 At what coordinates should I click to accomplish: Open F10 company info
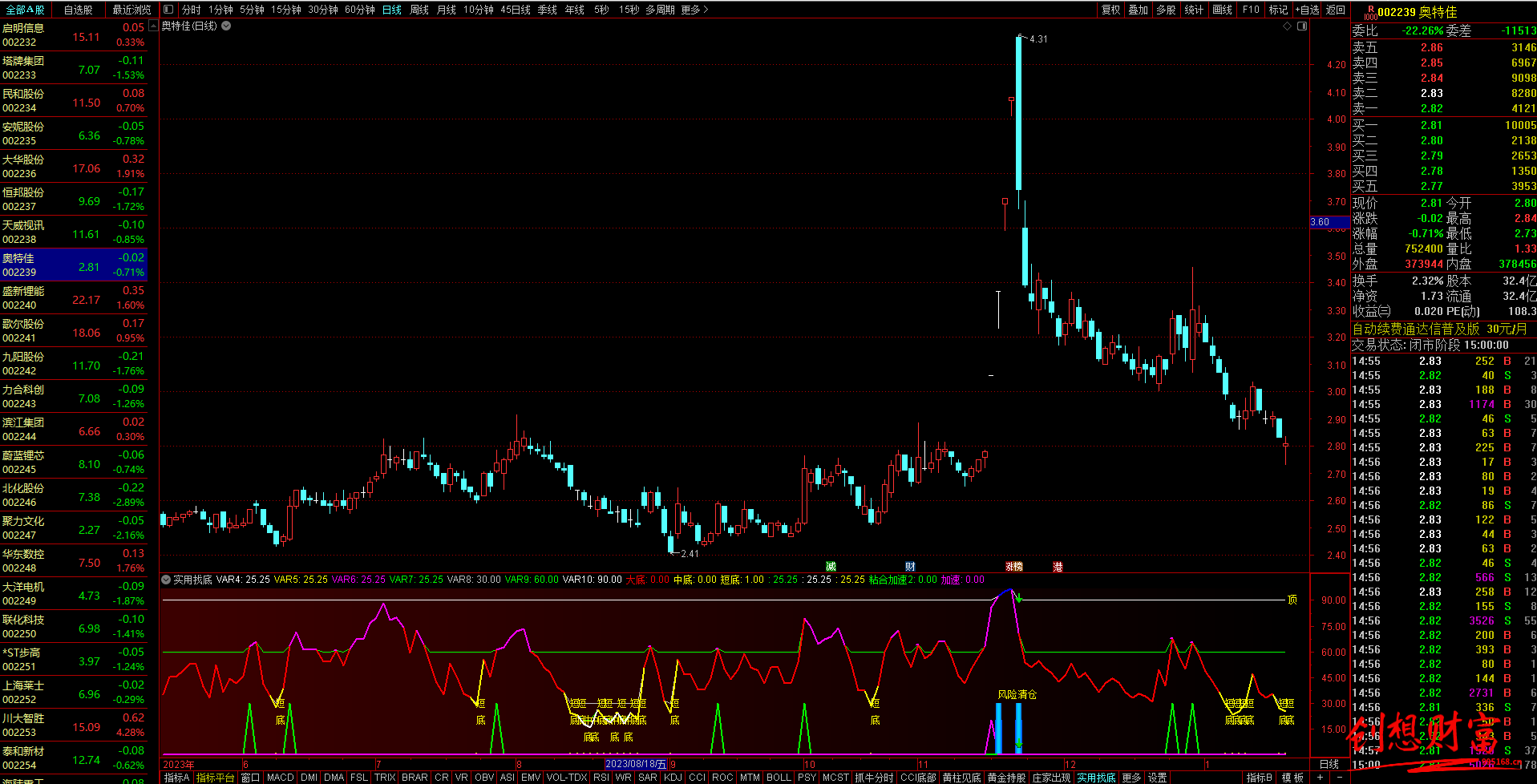tap(1251, 10)
